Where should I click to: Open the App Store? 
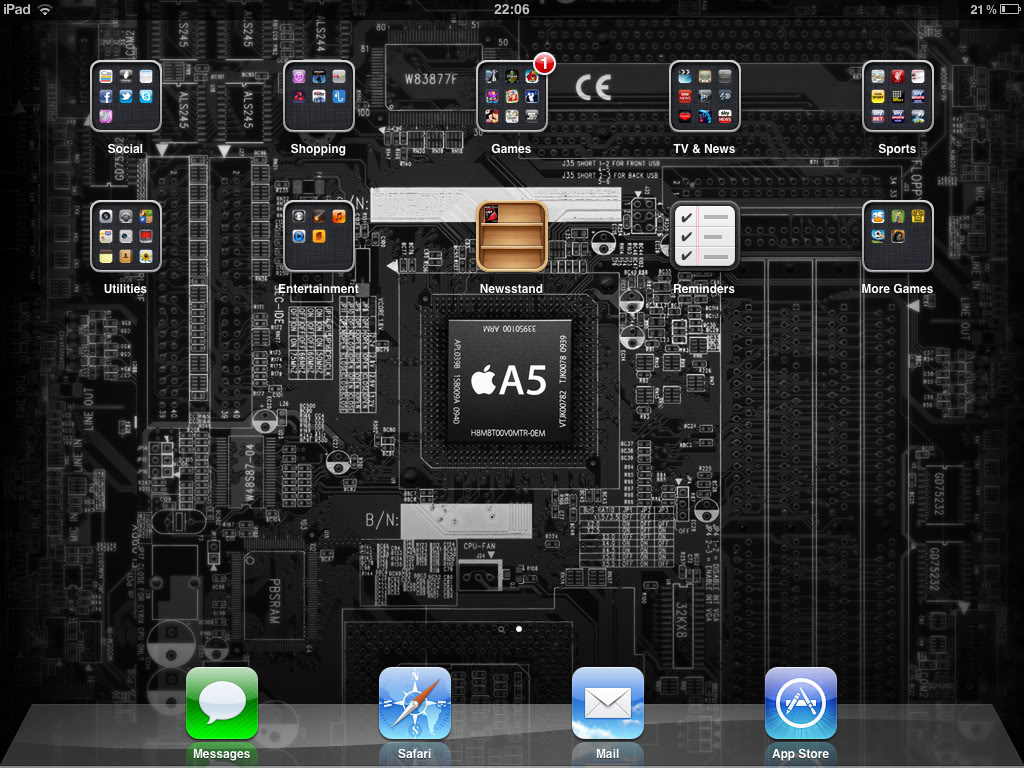point(800,703)
